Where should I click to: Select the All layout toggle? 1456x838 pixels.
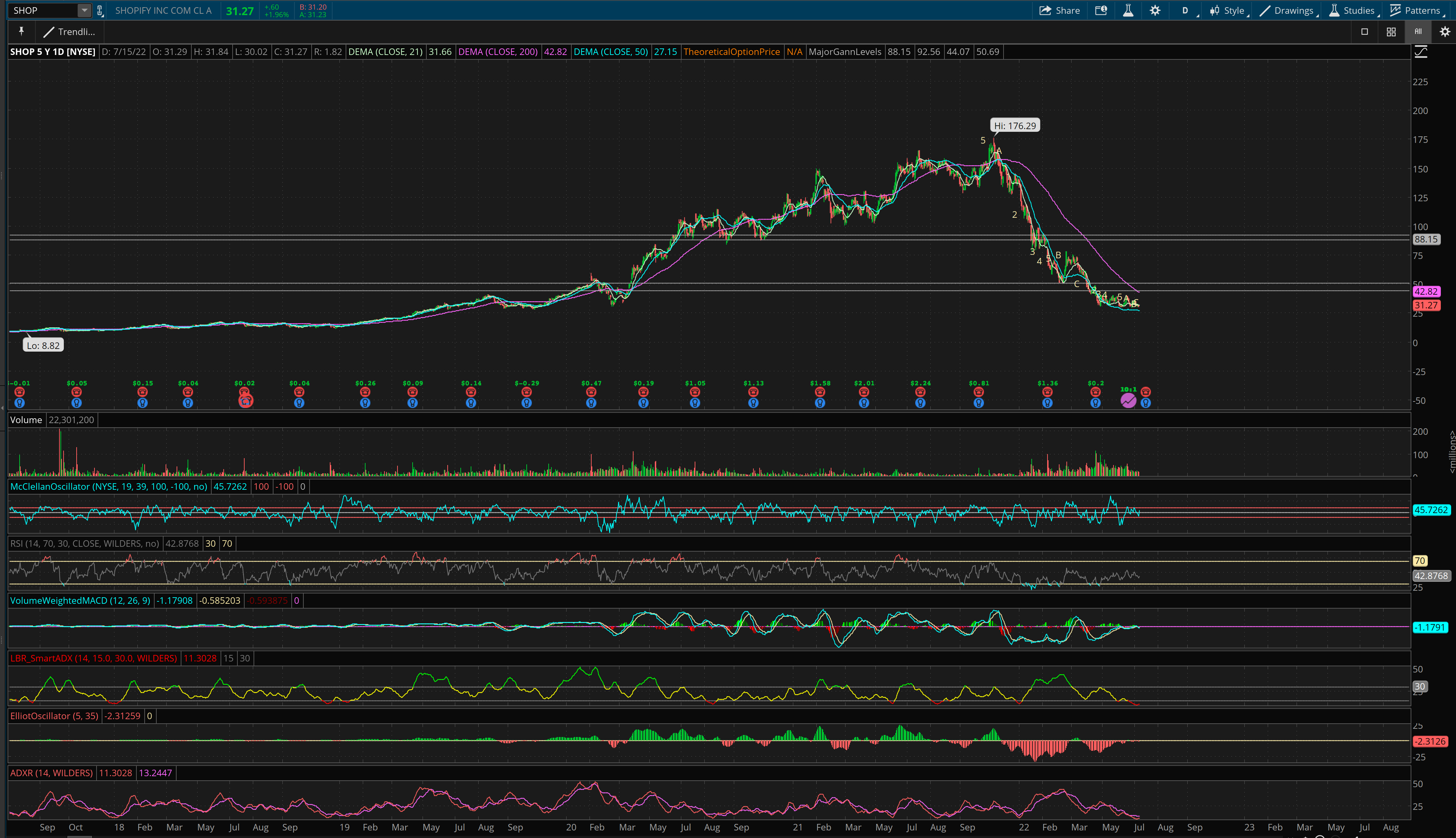[x=1418, y=32]
